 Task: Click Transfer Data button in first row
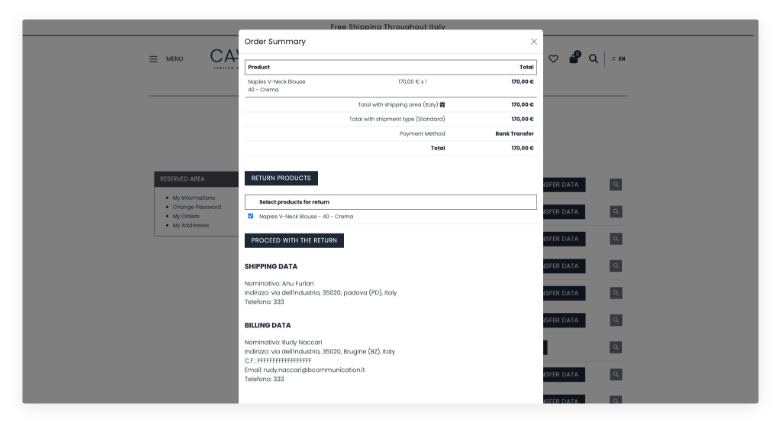pos(563,185)
